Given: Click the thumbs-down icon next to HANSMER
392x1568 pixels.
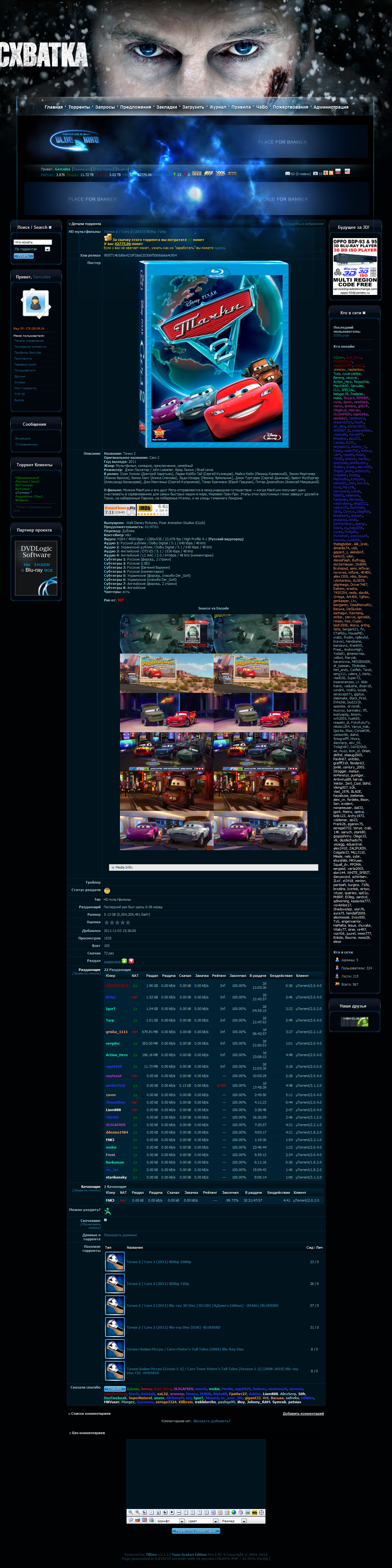Looking at the screenshot, I should (131, 961).
